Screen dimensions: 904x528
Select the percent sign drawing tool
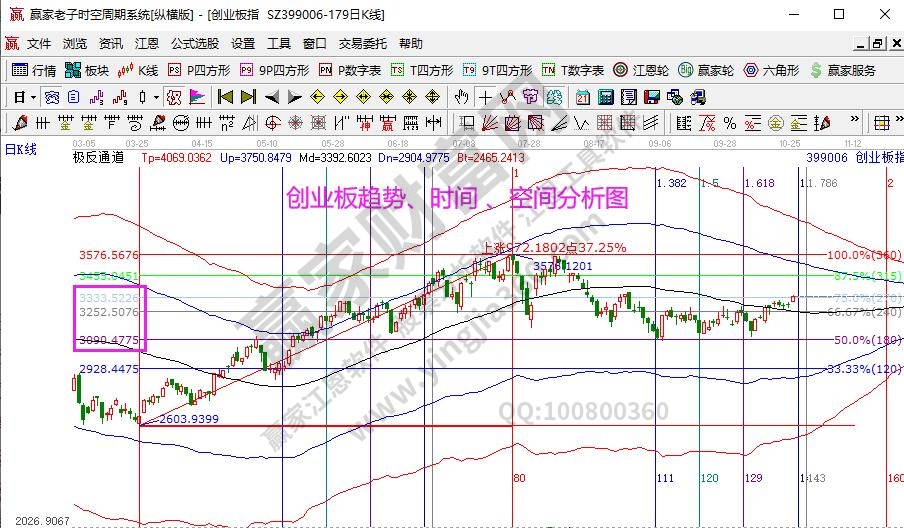click(730, 123)
